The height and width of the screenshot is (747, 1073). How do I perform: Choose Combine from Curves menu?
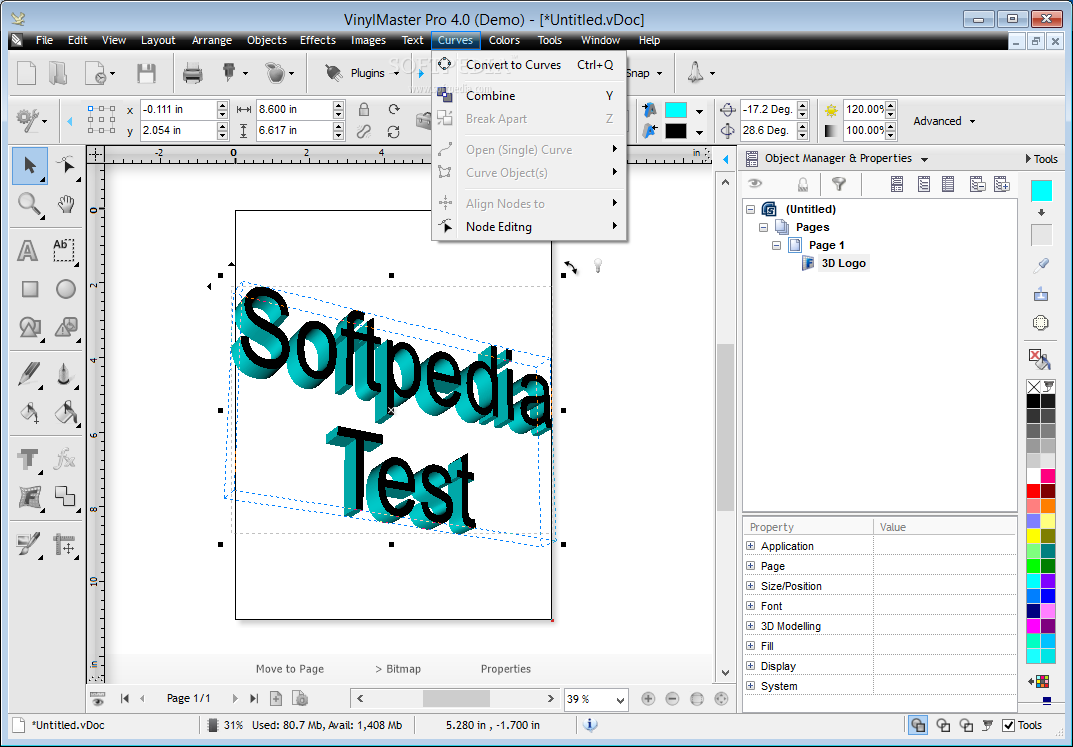pos(529,96)
